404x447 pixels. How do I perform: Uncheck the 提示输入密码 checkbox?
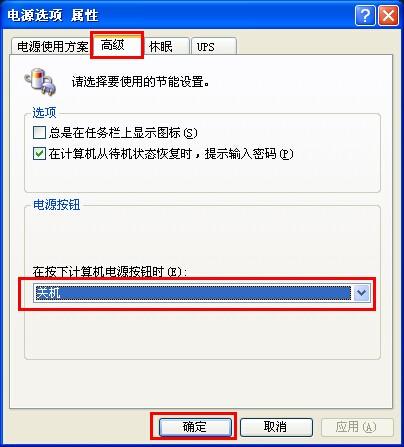(x=39, y=154)
